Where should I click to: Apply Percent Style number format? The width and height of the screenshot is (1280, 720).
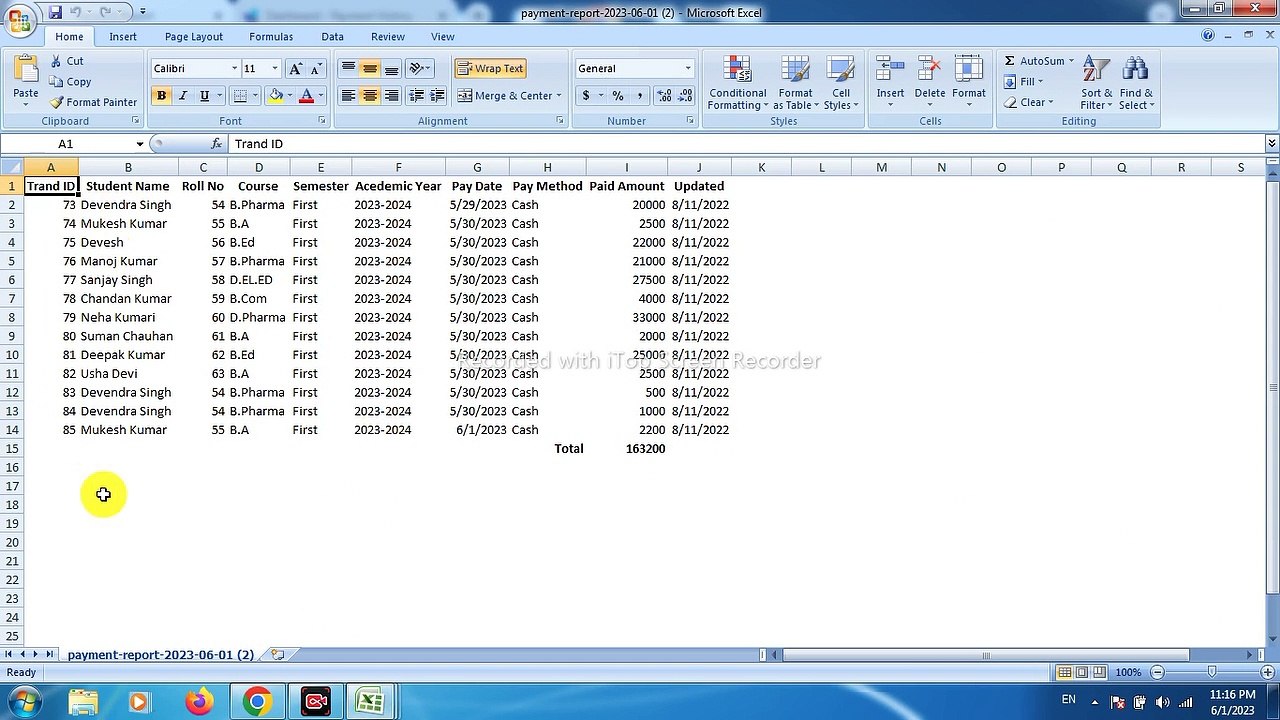click(x=618, y=96)
